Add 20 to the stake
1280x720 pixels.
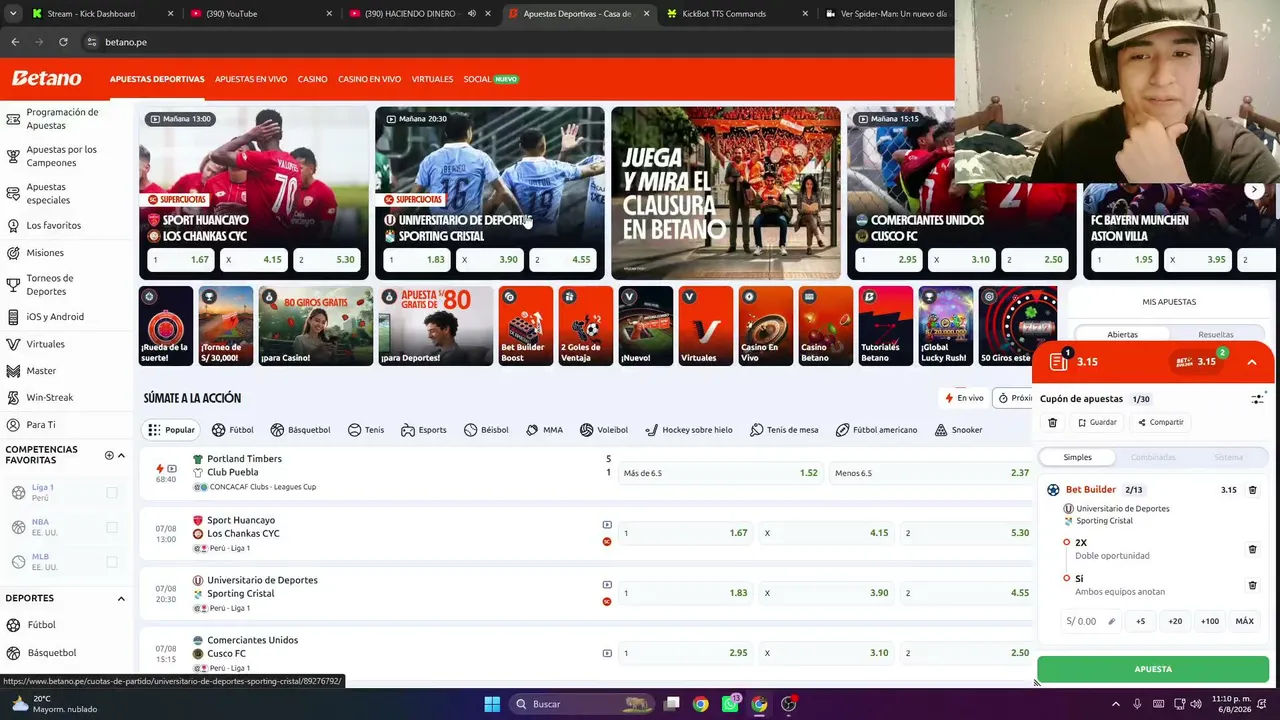coord(1175,621)
